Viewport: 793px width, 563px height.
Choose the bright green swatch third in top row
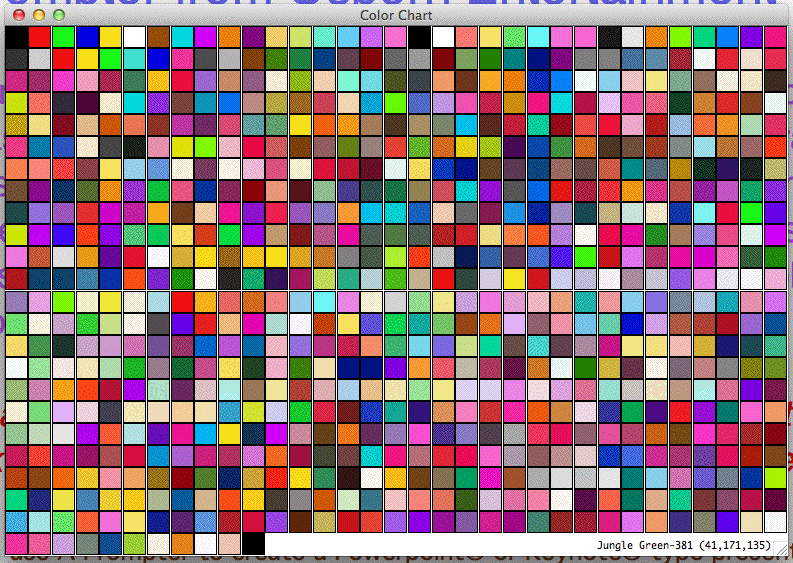(64, 36)
